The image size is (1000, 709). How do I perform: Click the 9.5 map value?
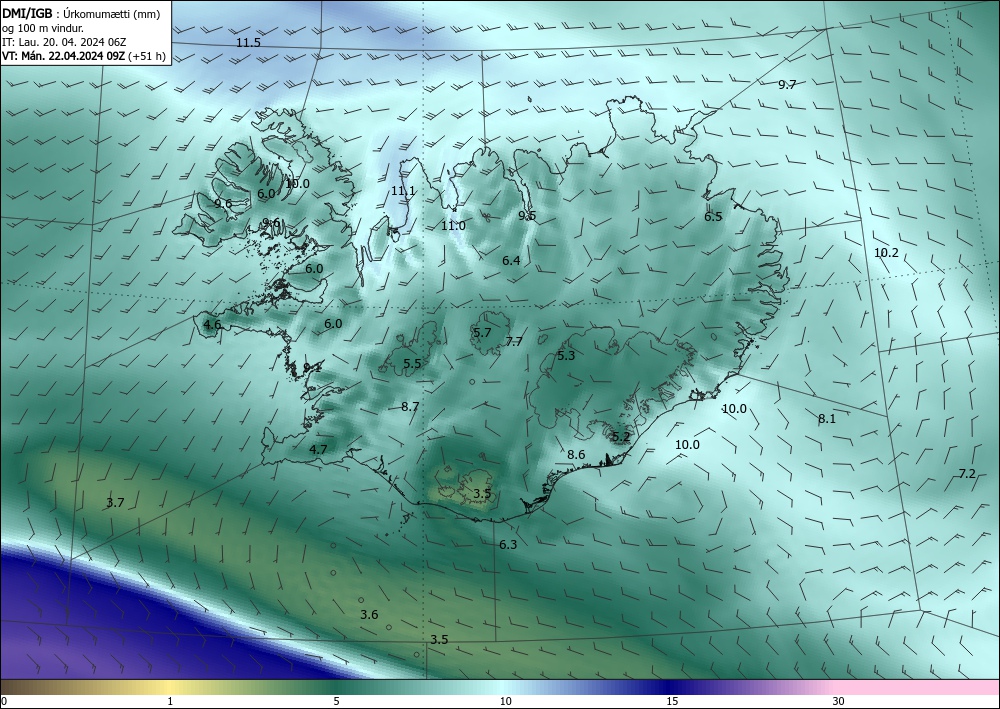pyautogui.click(x=527, y=216)
